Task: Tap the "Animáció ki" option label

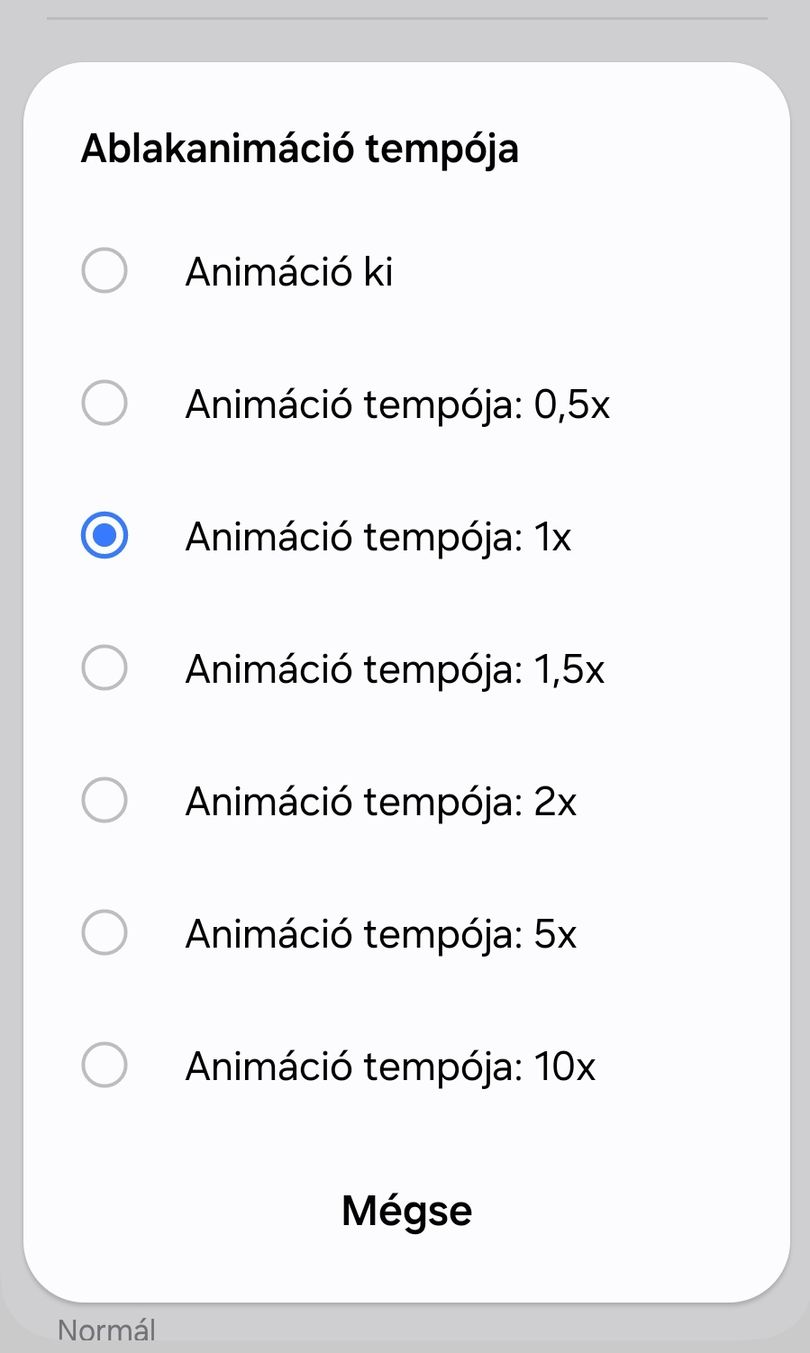Action: click(x=289, y=272)
